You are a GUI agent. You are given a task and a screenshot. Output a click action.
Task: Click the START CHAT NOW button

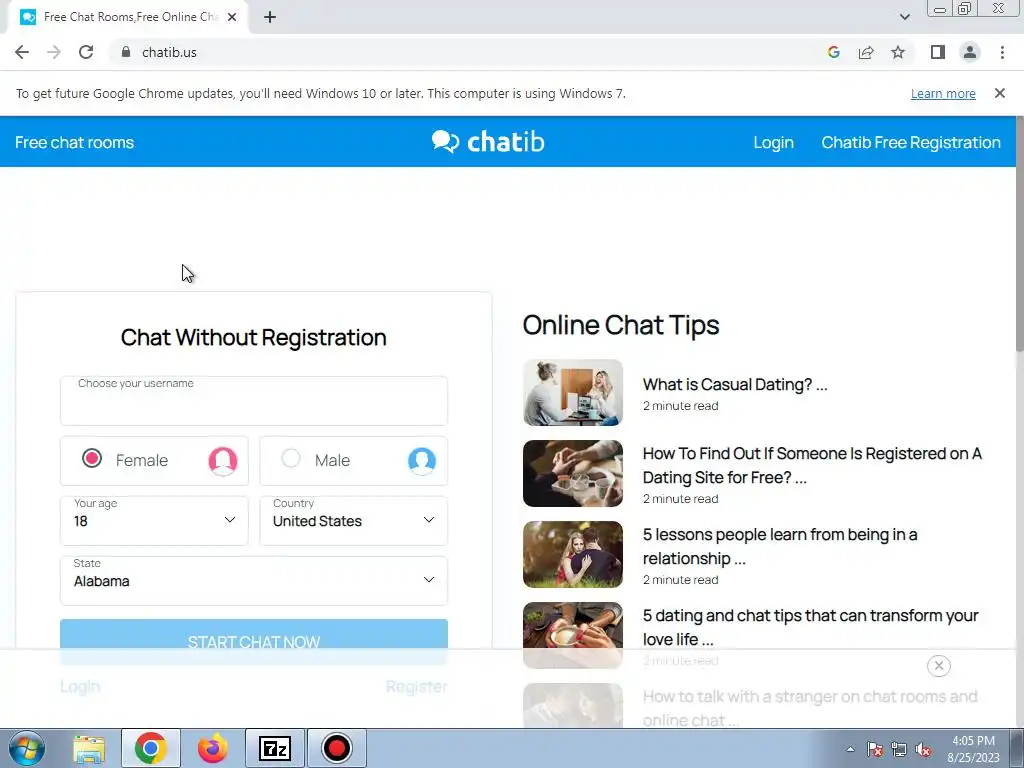tap(253, 641)
